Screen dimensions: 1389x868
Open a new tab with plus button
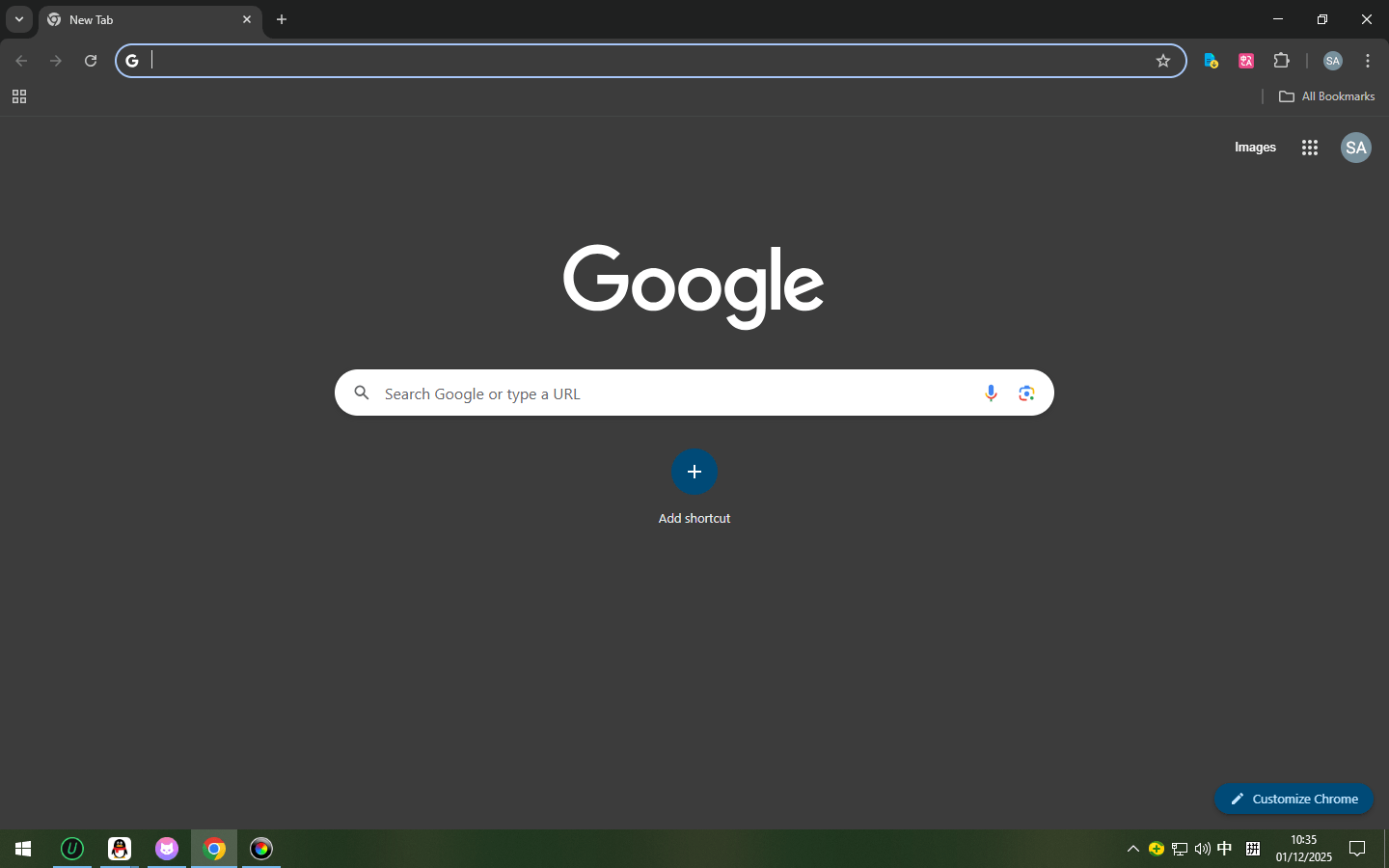pos(282,19)
